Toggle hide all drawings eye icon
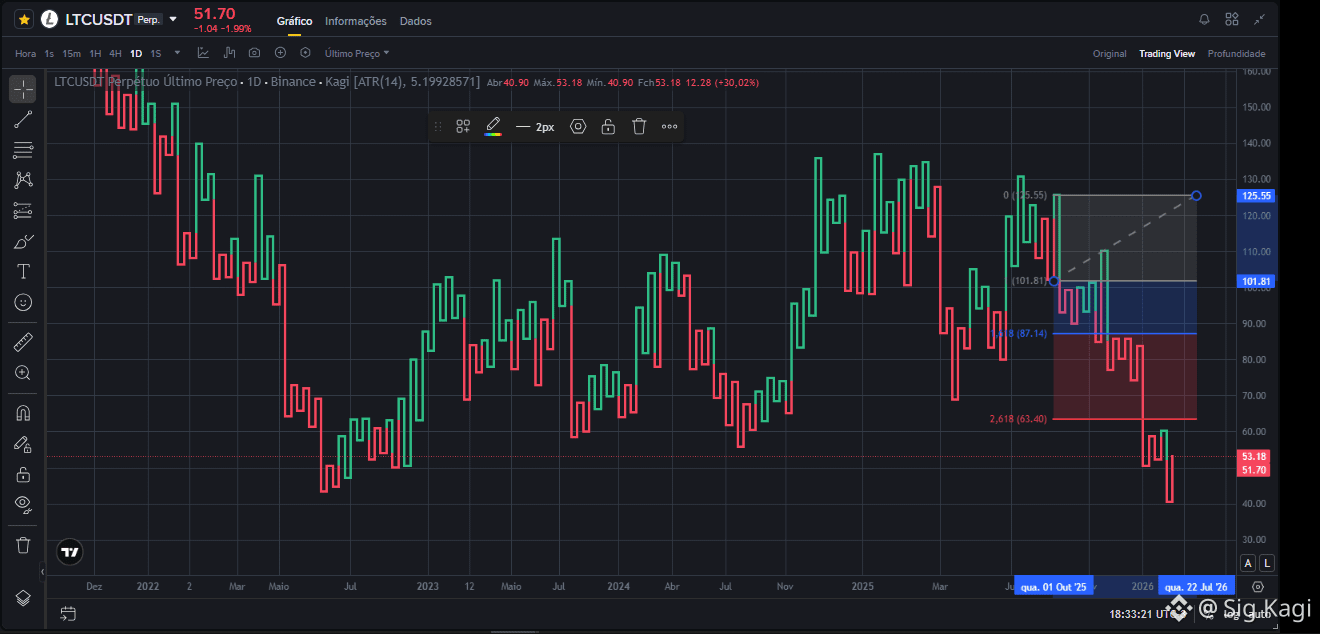This screenshot has height=634, width=1320. tap(23, 504)
